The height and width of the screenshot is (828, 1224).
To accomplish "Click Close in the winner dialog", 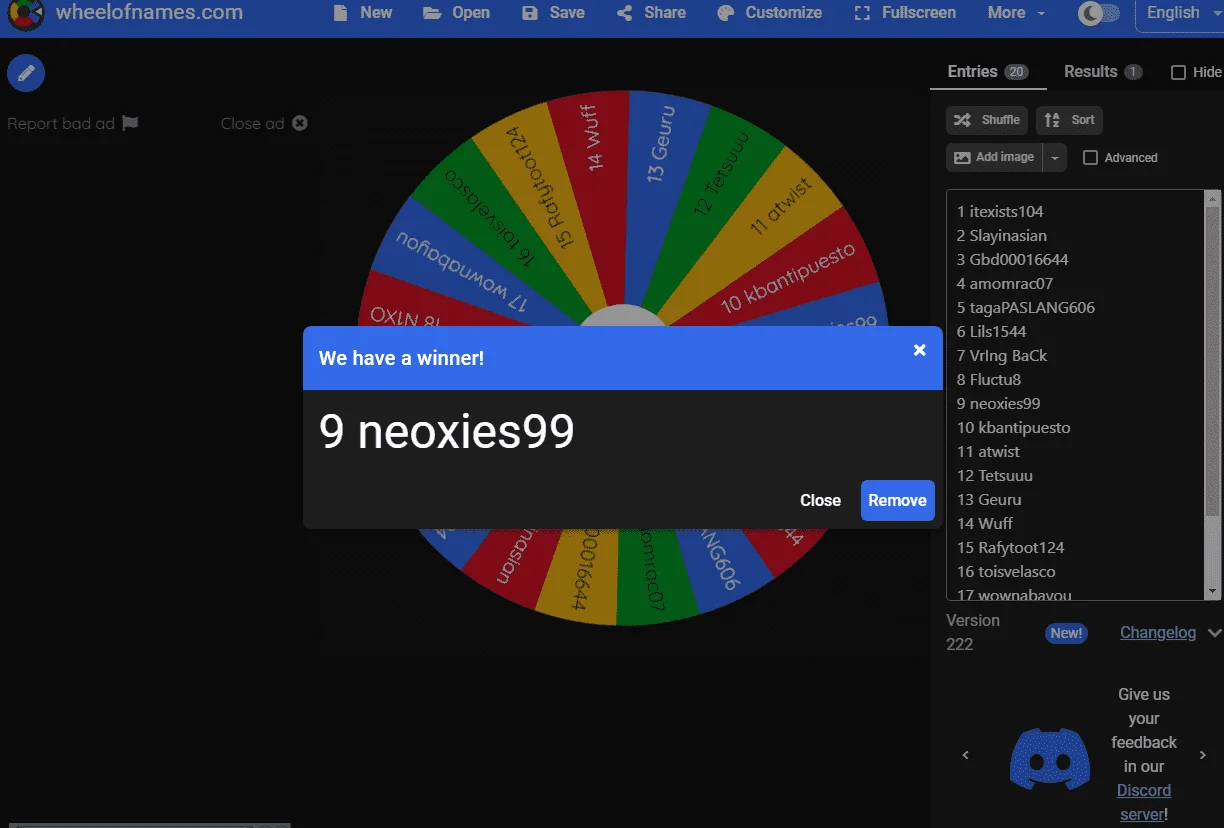I will coord(820,500).
